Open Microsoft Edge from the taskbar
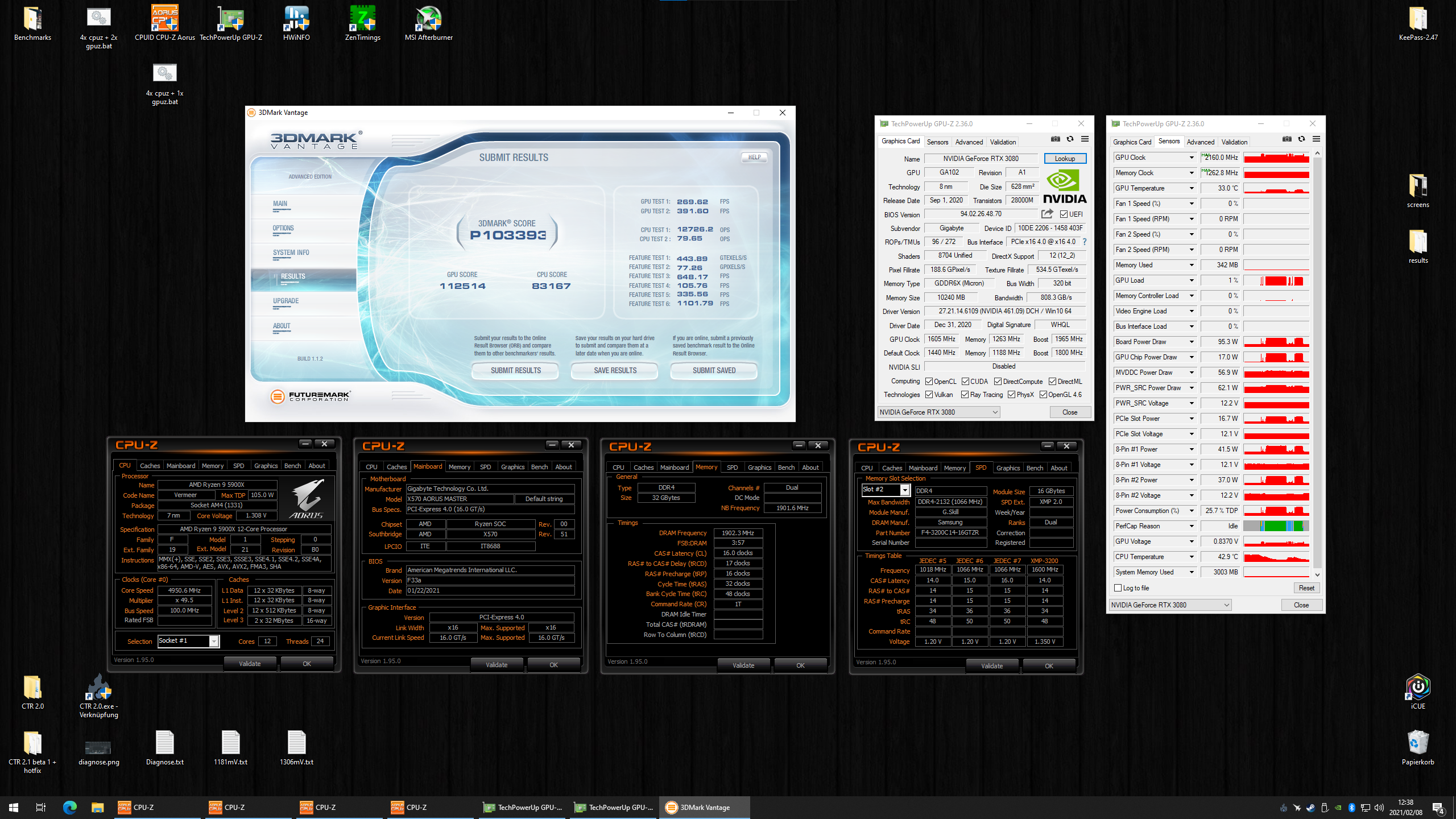 [x=69, y=807]
